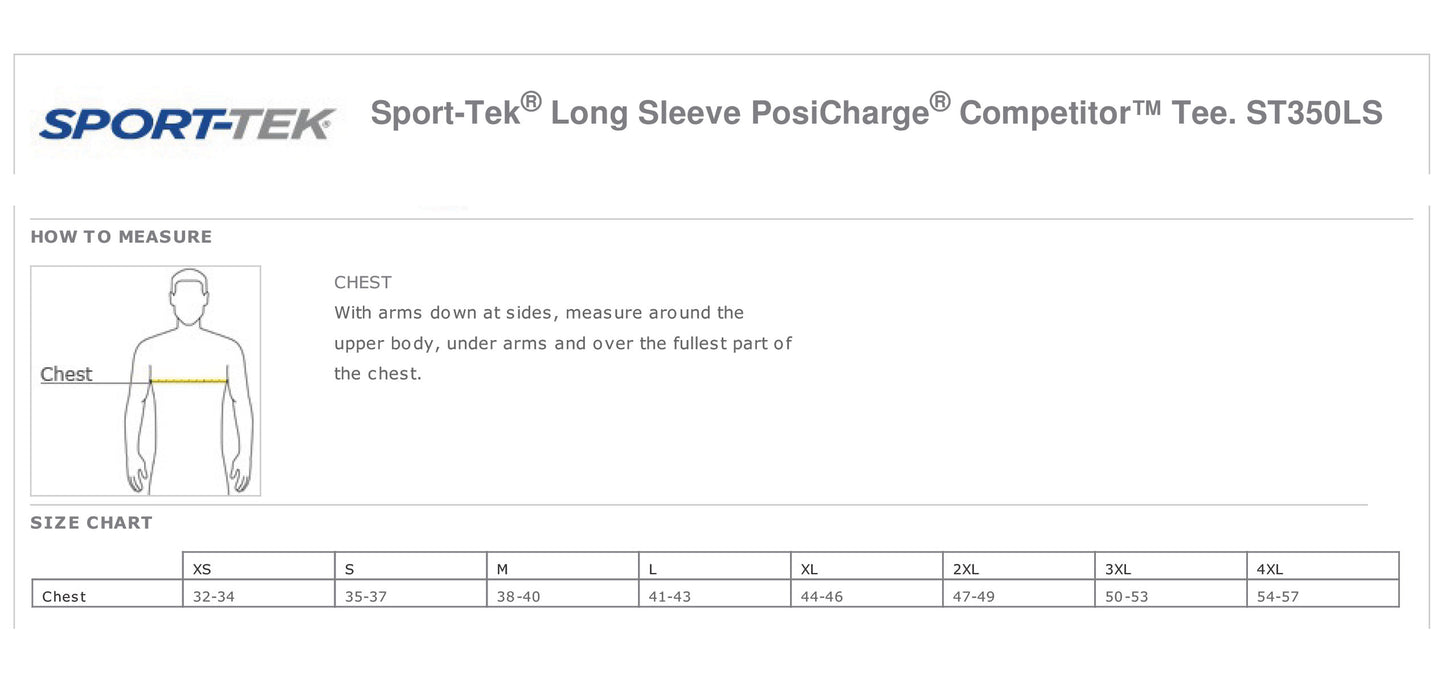The width and height of the screenshot is (1445, 687).
Task: Click the product title ST350LS heading
Action: coord(876,113)
